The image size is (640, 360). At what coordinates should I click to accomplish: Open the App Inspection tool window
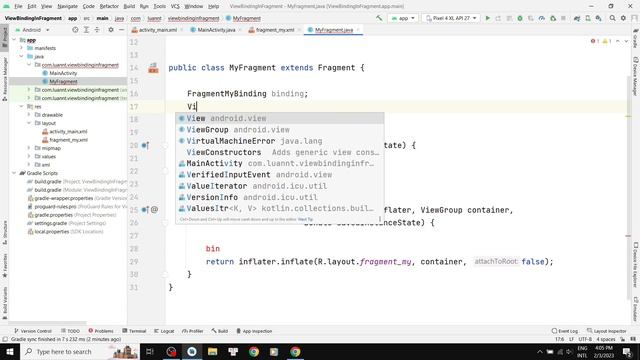point(254,331)
